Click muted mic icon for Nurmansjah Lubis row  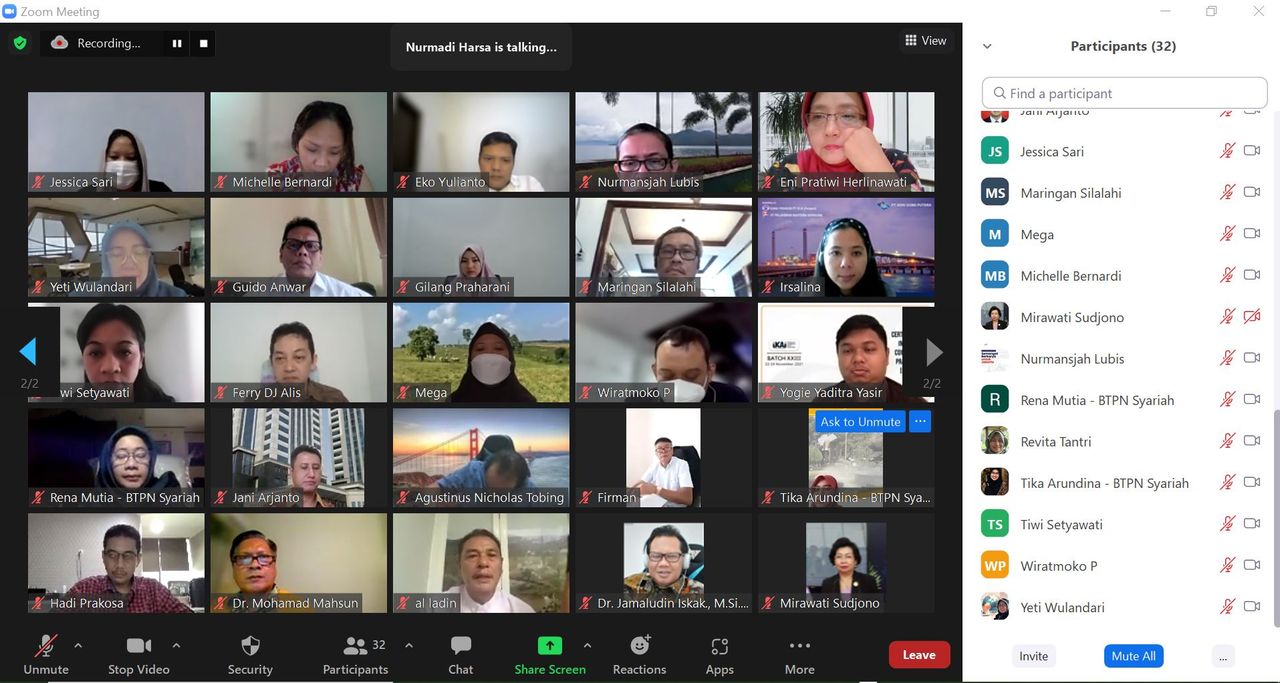click(x=1227, y=358)
